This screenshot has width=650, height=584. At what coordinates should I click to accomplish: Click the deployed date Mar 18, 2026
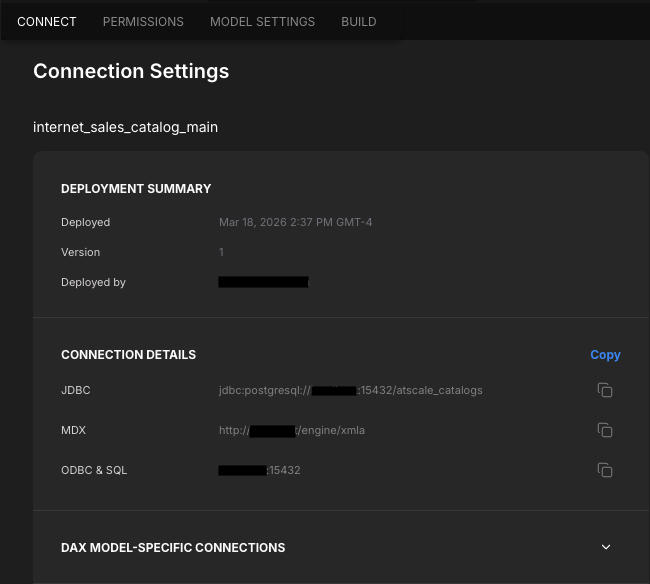[295, 222]
